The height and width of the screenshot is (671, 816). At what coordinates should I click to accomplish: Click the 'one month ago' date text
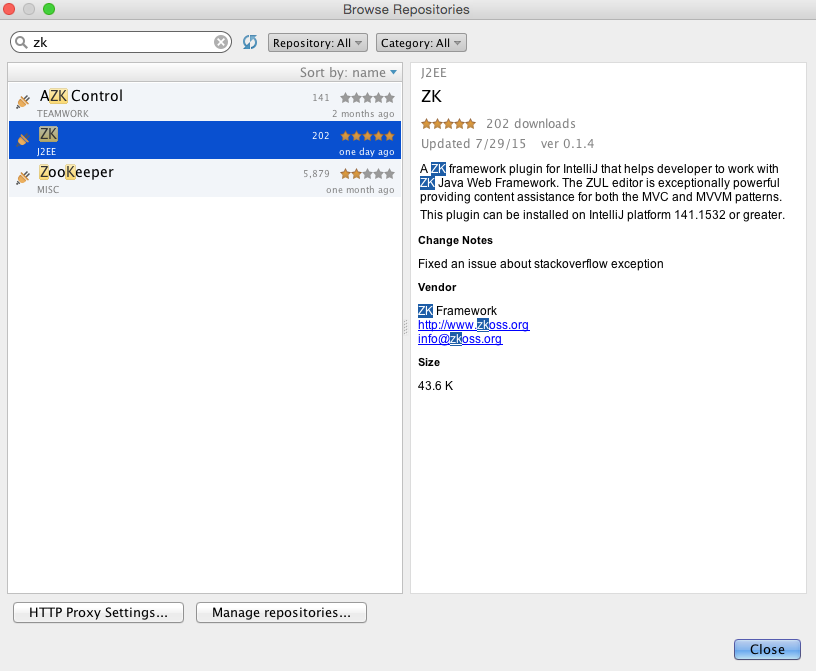coord(360,190)
